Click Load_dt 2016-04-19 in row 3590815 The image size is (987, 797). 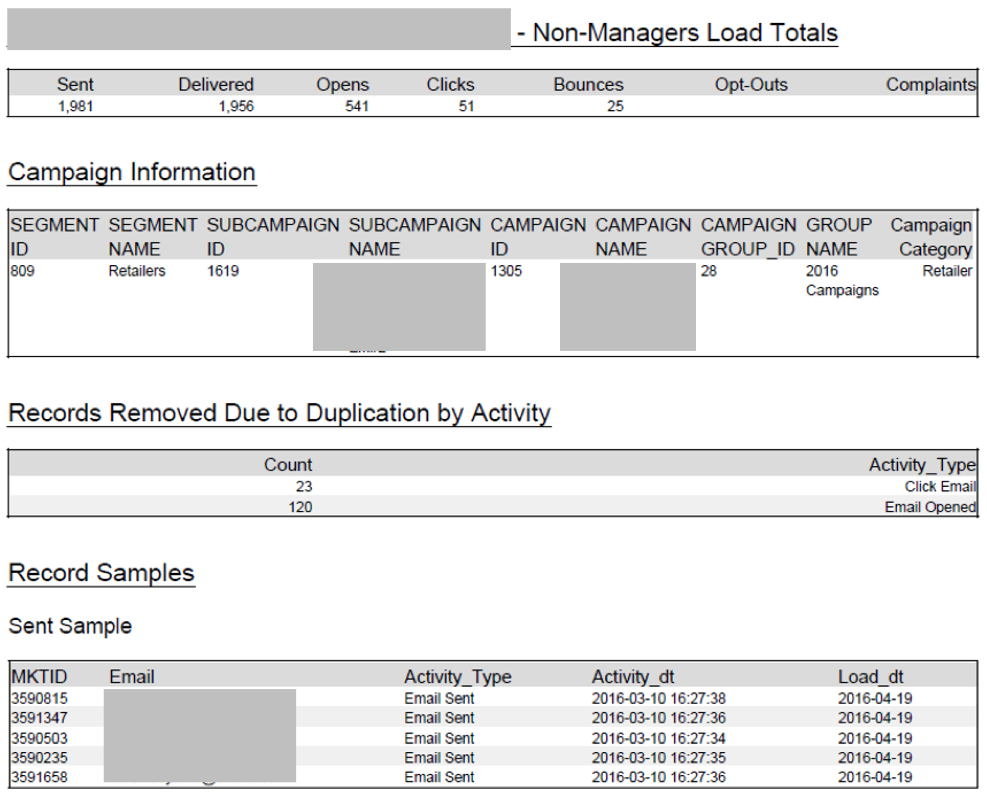[x=875, y=699]
